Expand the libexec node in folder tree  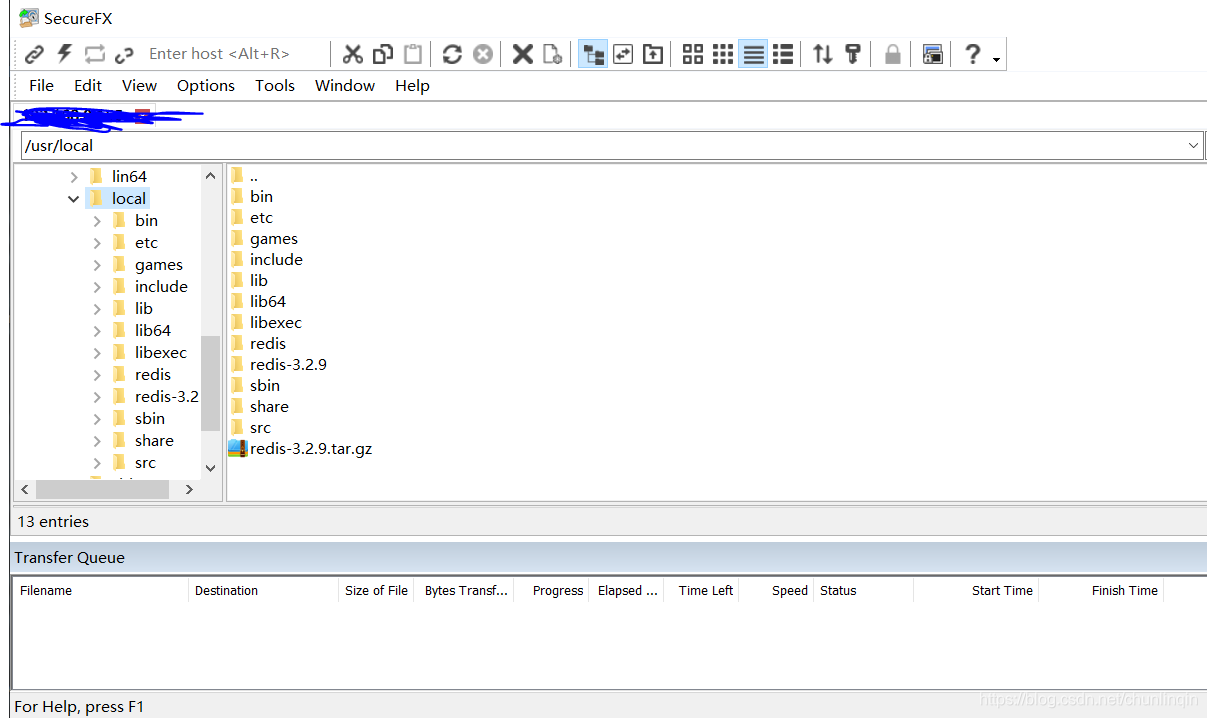coord(97,353)
